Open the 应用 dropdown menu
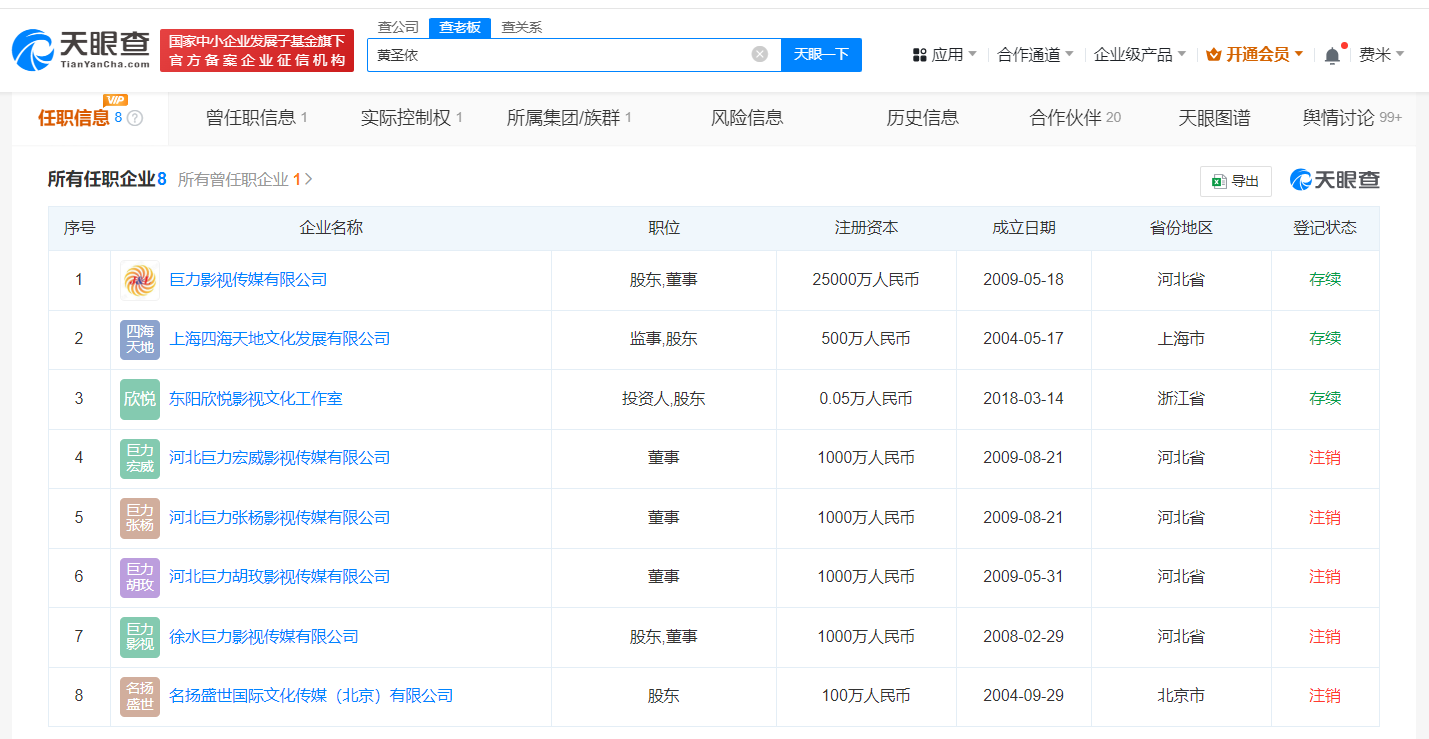 click(x=945, y=55)
